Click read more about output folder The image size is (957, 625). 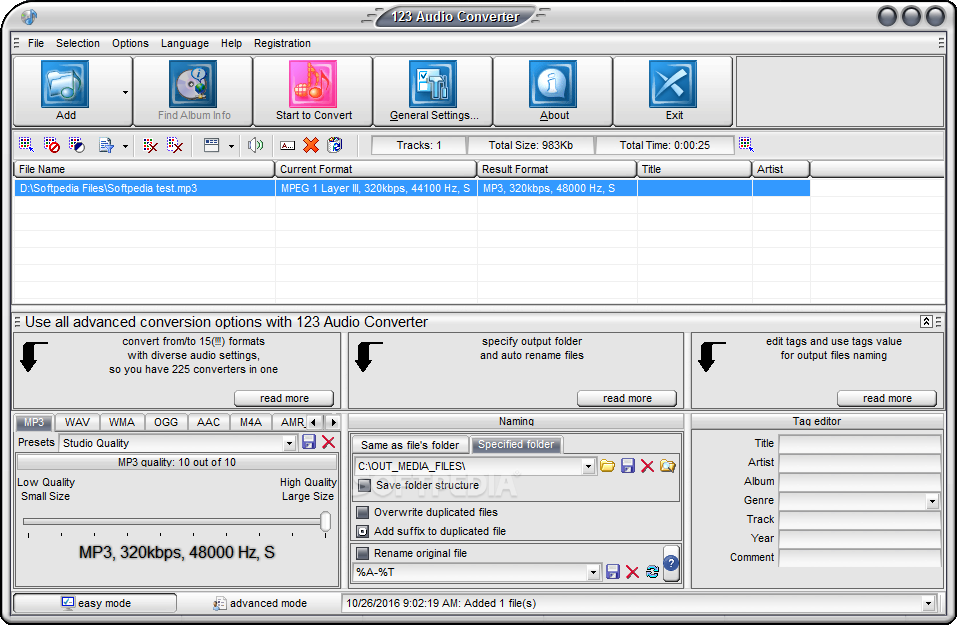627,398
